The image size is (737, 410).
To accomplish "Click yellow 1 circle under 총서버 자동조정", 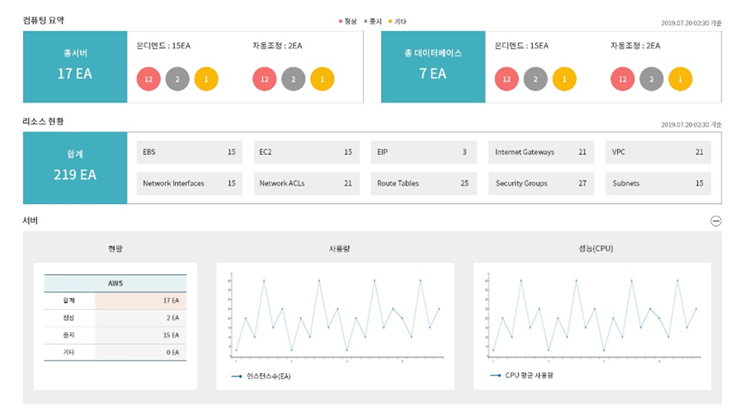I will pyautogui.click(x=322, y=79).
